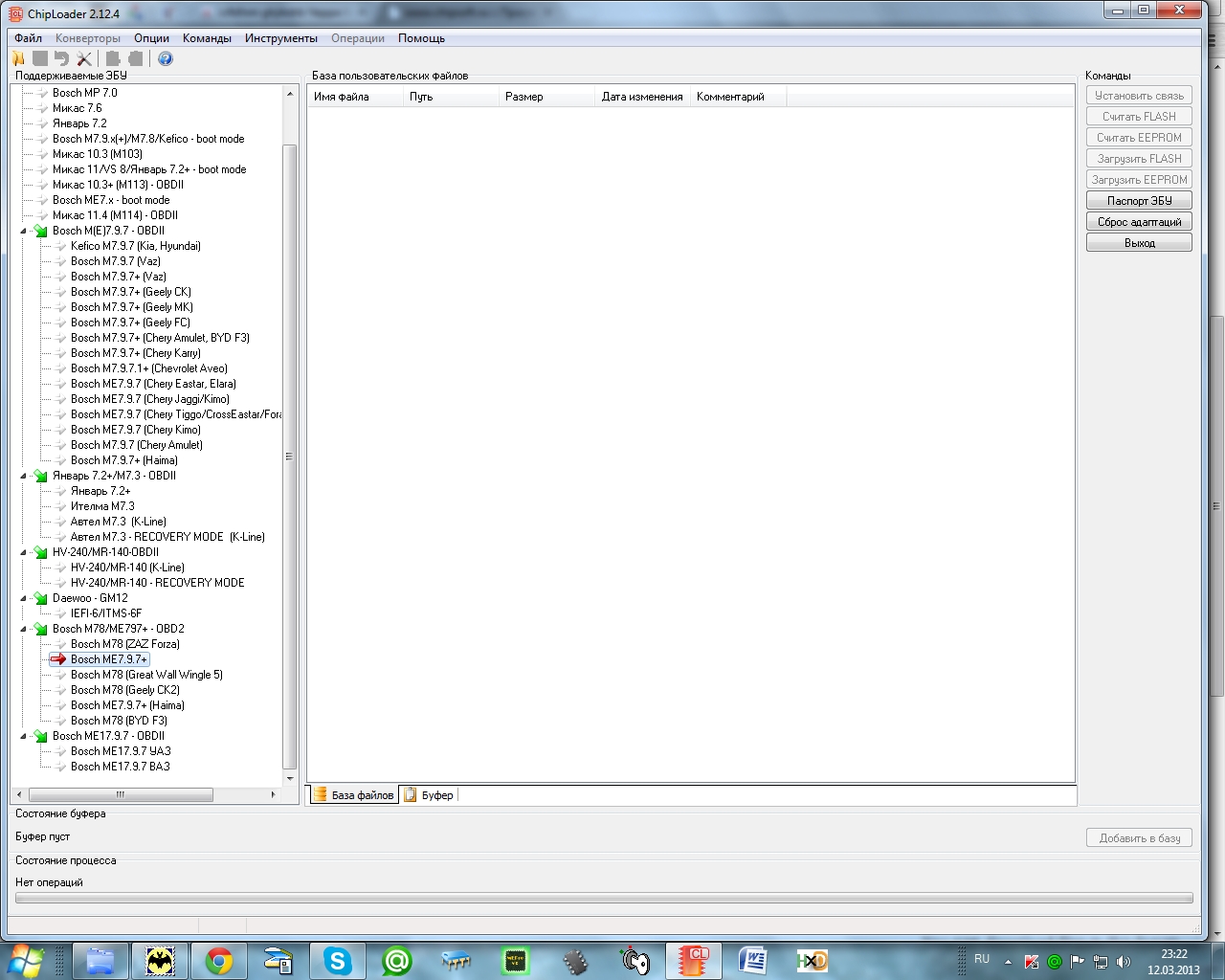
Task: Collapse the Bosch M78/ME797+ - OBD2 group
Action: click(x=24, y=629)
